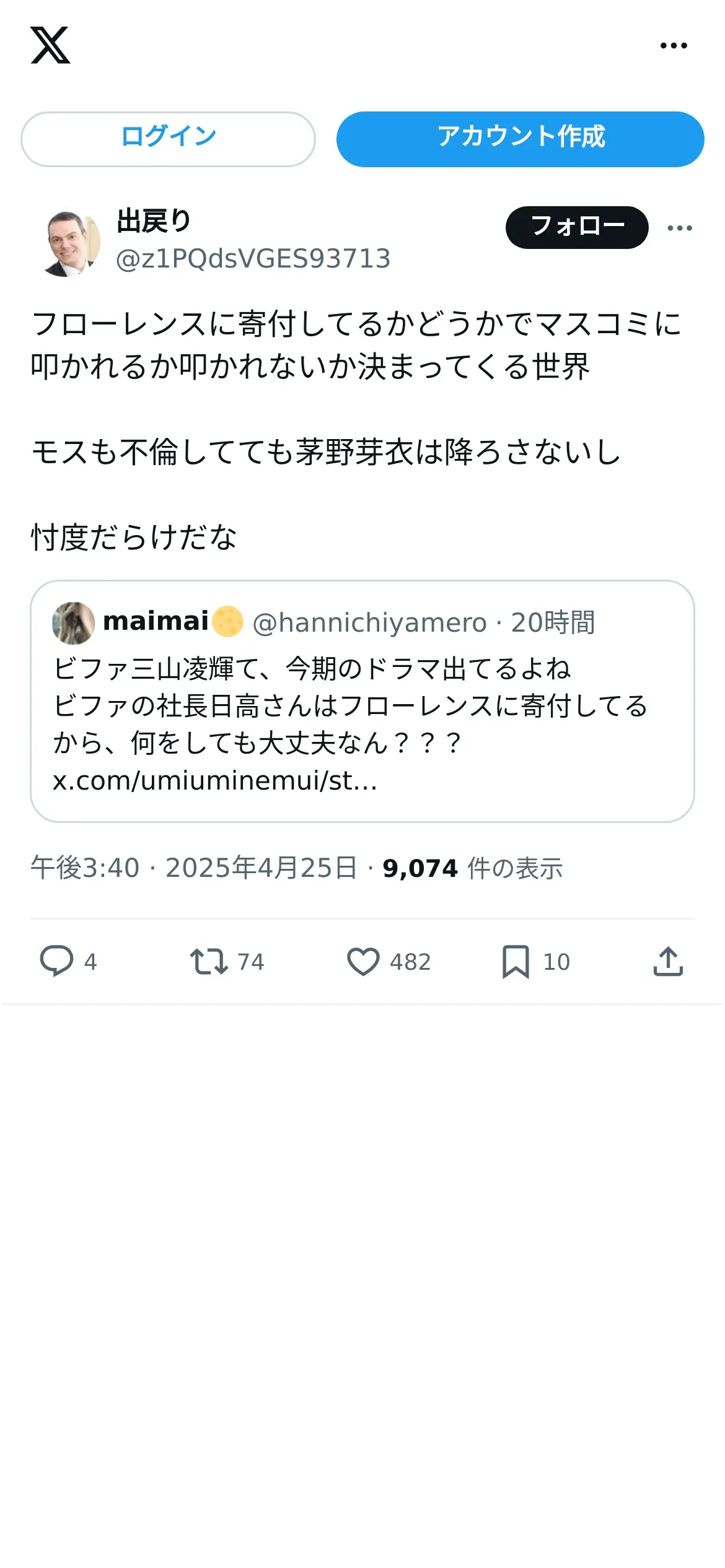The width and height of the screenshot is (725, 1568).
Task: Click the share upload icon
Action: coord(668,962)
